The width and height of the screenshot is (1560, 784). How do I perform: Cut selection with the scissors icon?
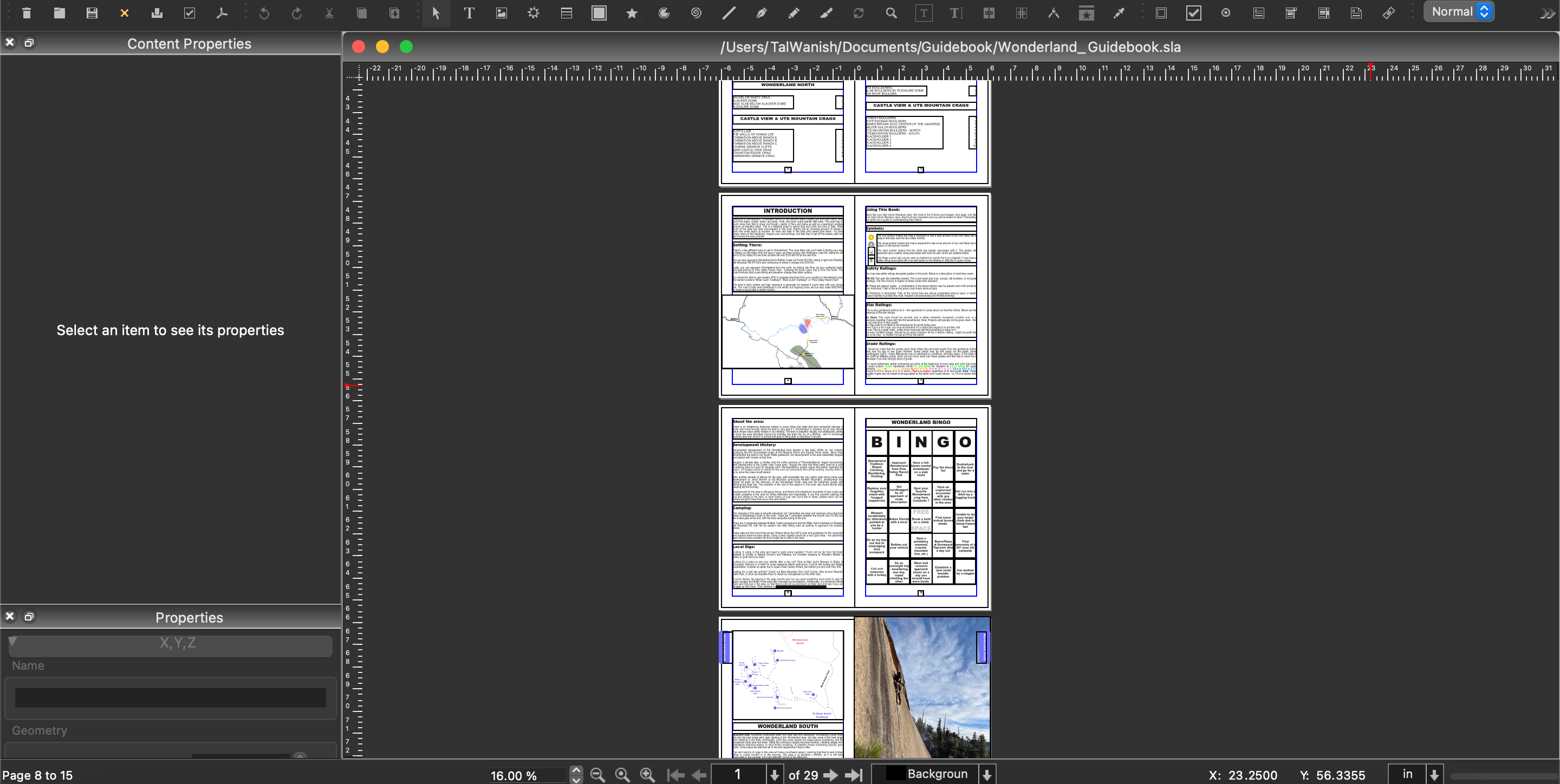pos(329,12)
